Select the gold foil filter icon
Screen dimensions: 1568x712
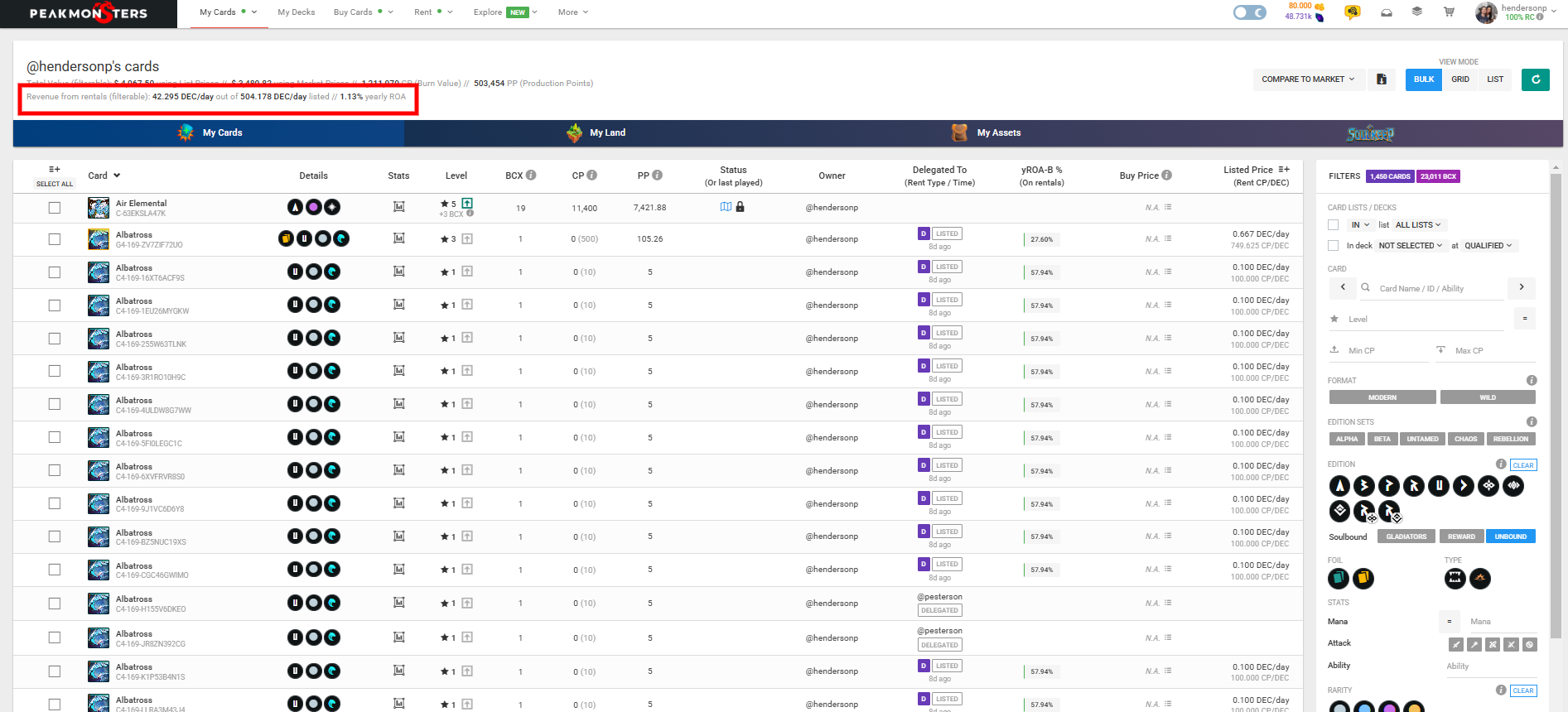[1363, 579]
